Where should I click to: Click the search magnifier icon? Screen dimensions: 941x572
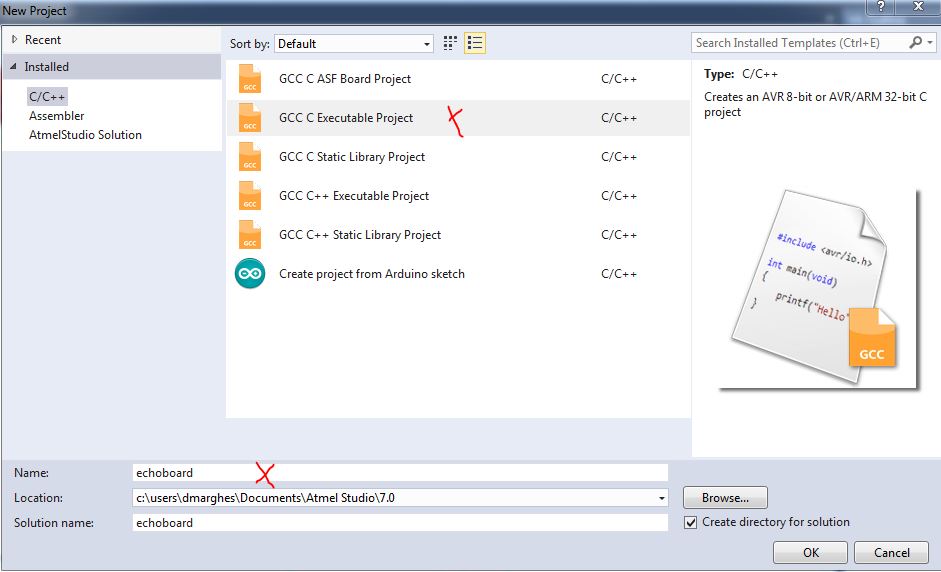[915, 43]
